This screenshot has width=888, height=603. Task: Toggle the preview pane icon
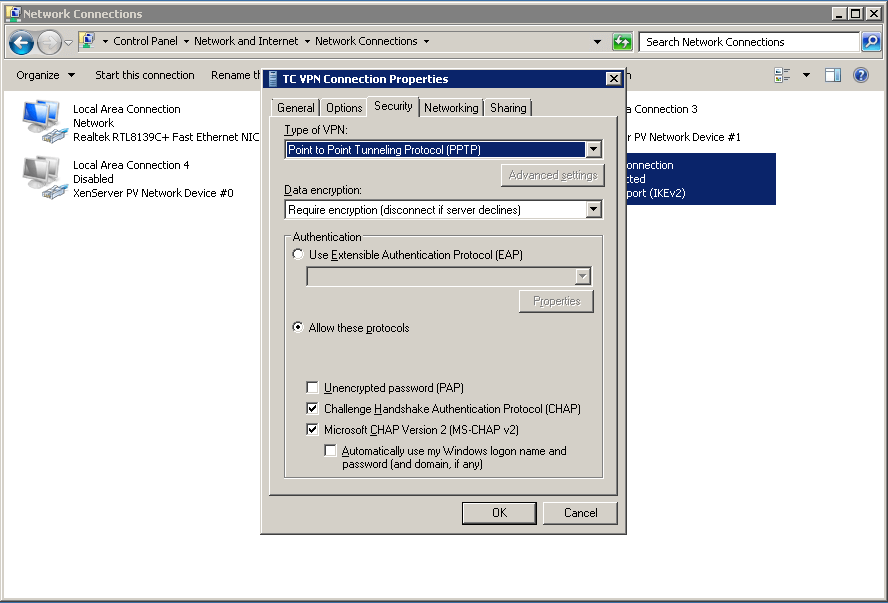pos(833,75)
